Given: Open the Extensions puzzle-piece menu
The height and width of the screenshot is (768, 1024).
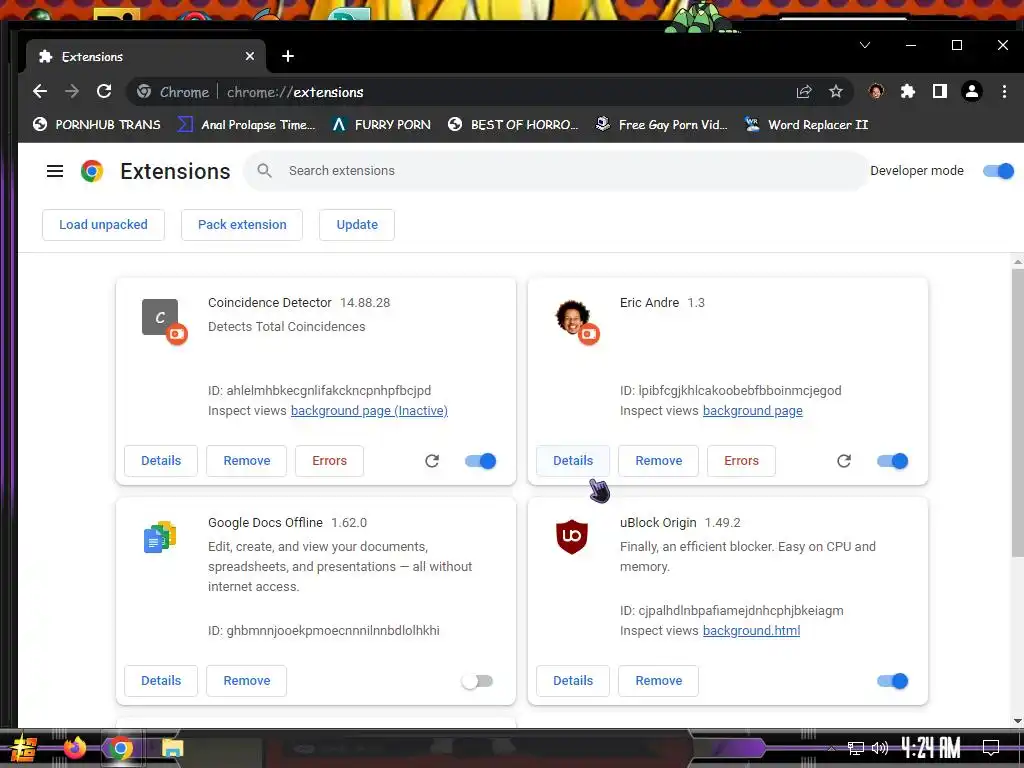Looking at the screenshot, I should pyautogui.click(x=908, y=92).
